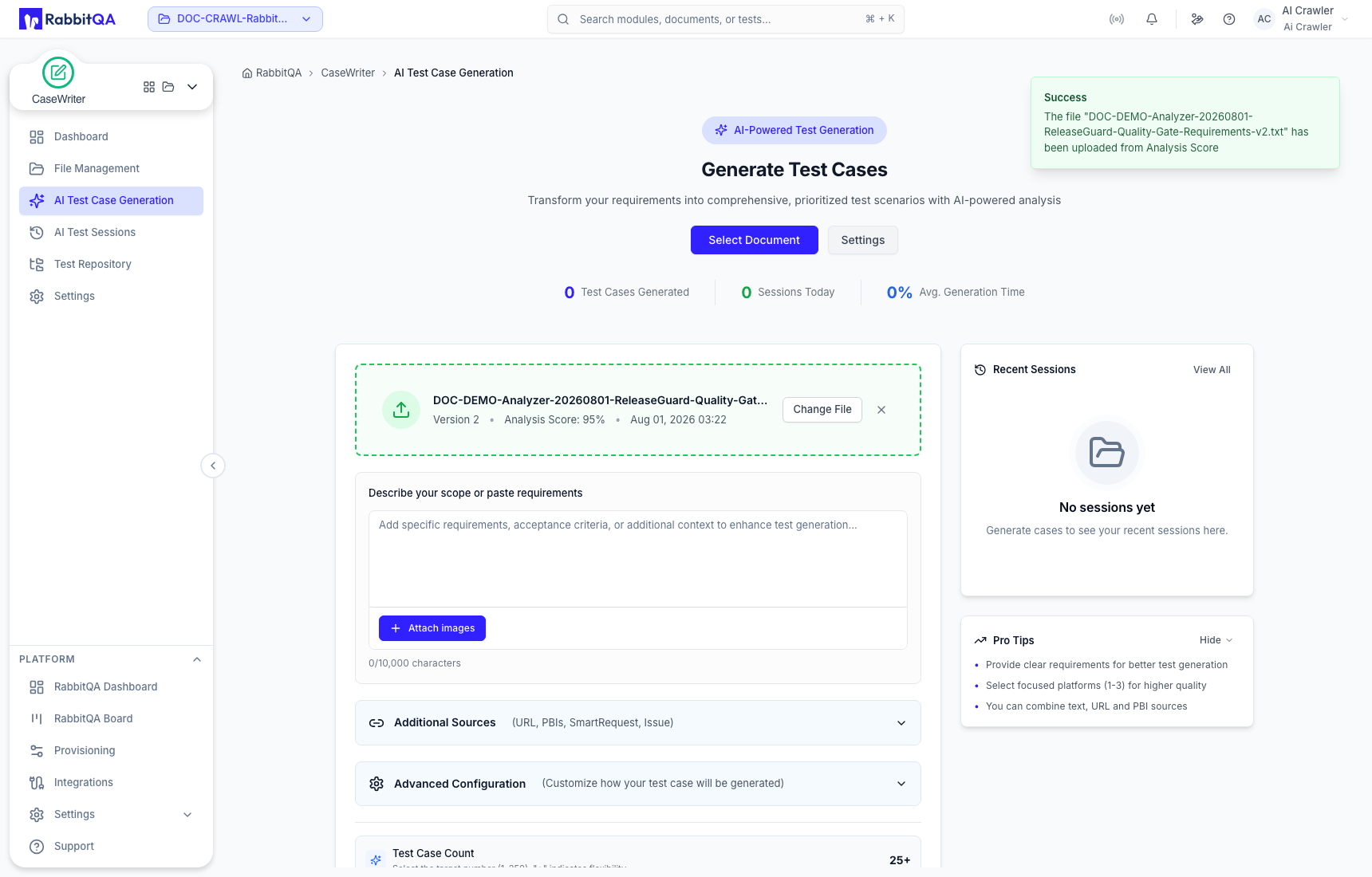Click the folder icon beside CaseWriter
Image resolution: width=1372 pixels, height=877 pixels.
pos(168,87)
